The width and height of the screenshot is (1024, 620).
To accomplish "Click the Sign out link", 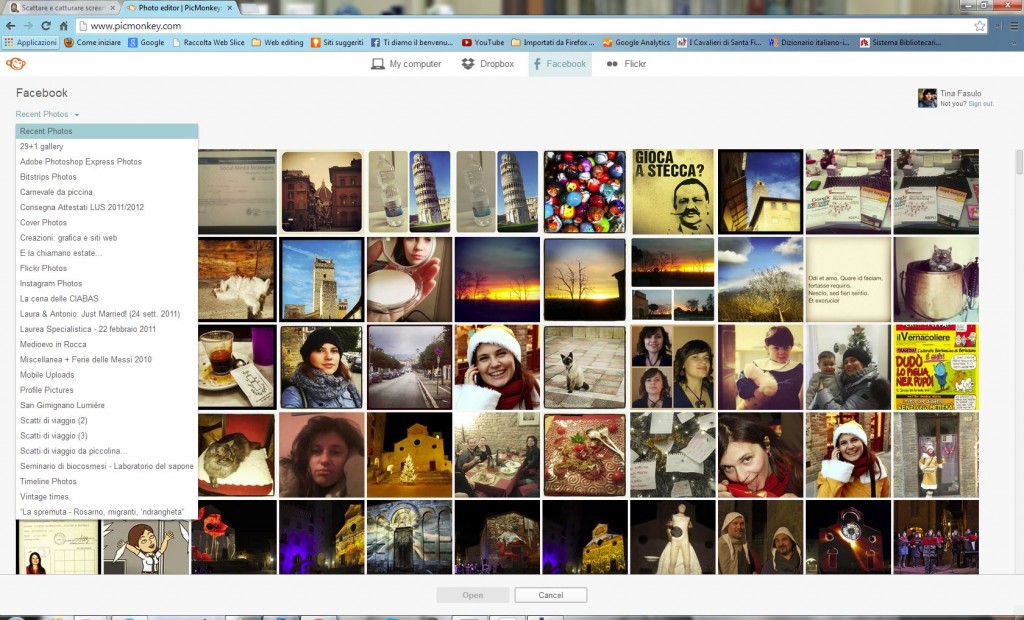I will [x=981, y=104].
